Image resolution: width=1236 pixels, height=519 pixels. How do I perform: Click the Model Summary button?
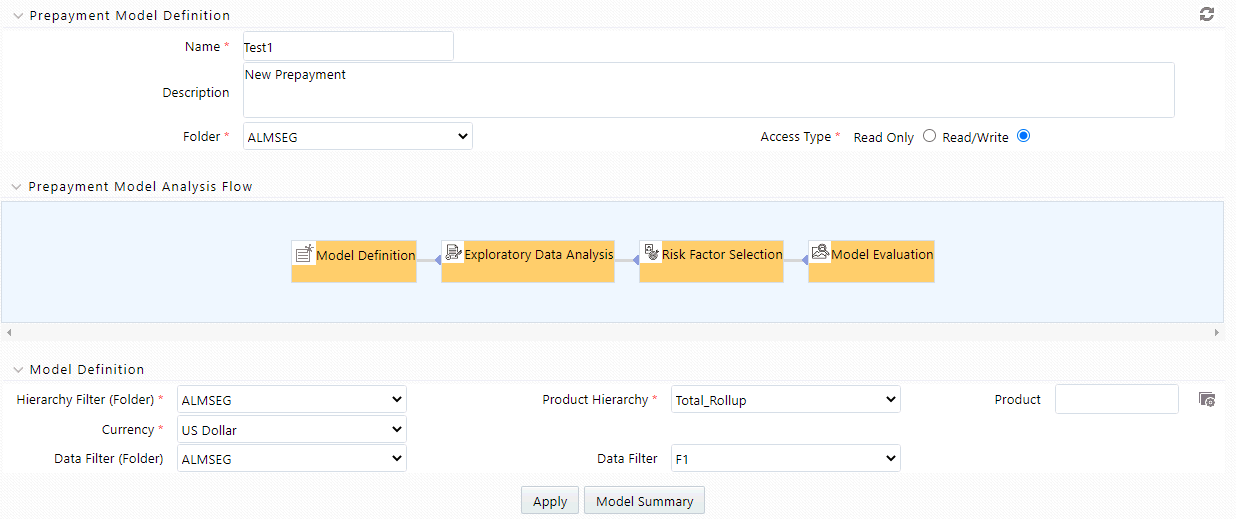(x=644, y=501)
